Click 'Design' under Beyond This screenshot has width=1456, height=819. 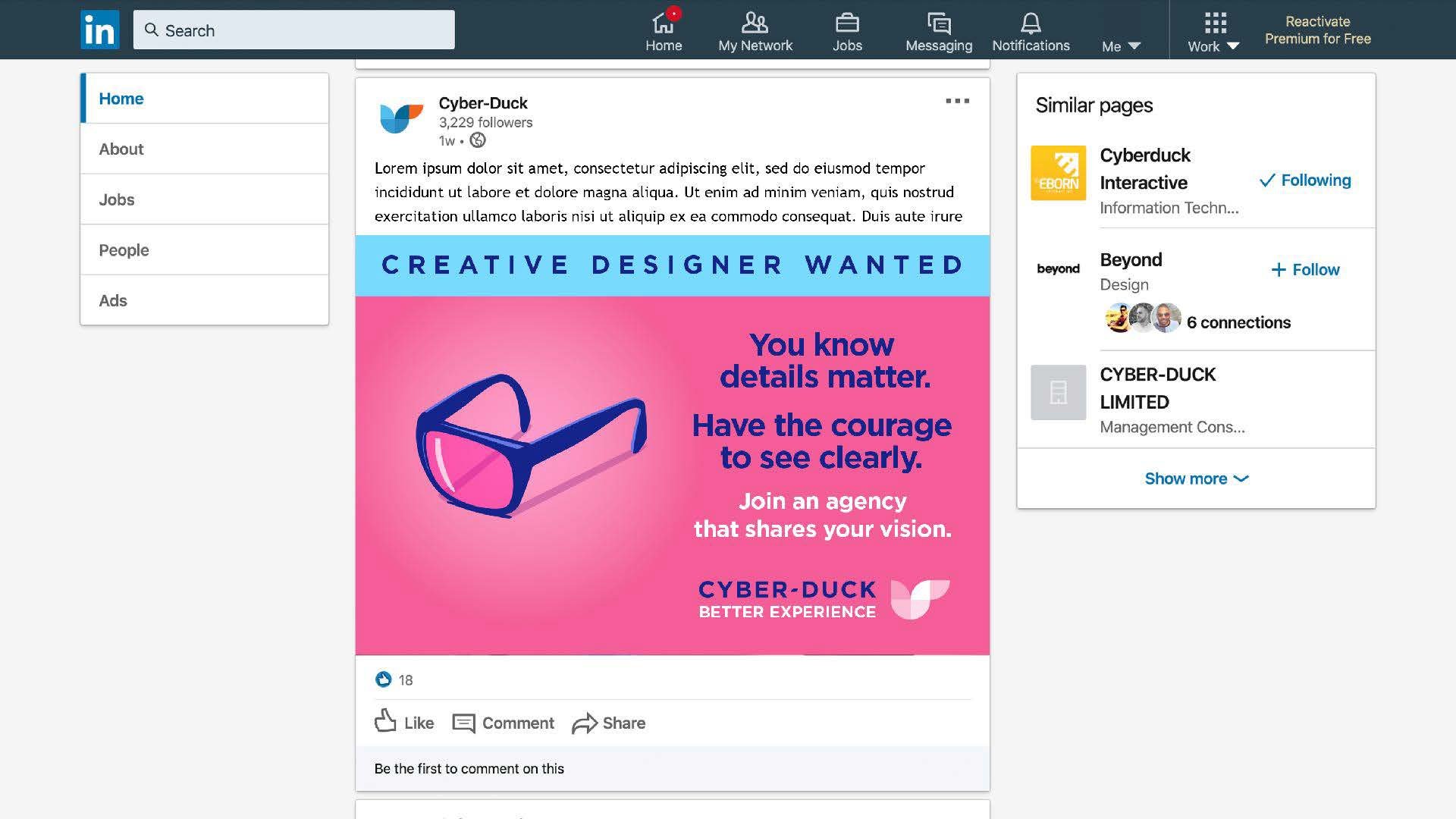tap(1124, 284)
